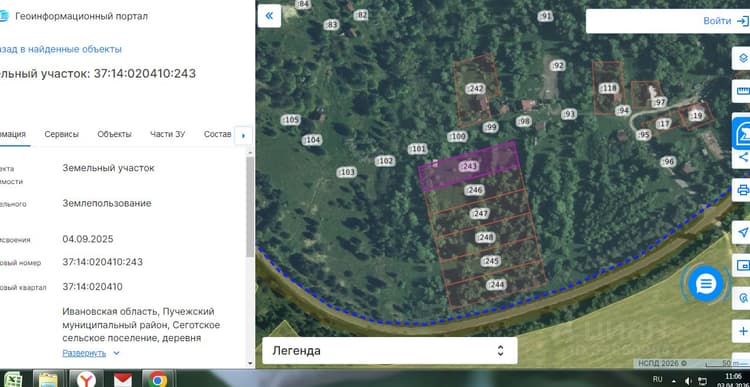This screenshot has height=387, width=750.
Task: Click the share map icon
Action: point(743,157)
